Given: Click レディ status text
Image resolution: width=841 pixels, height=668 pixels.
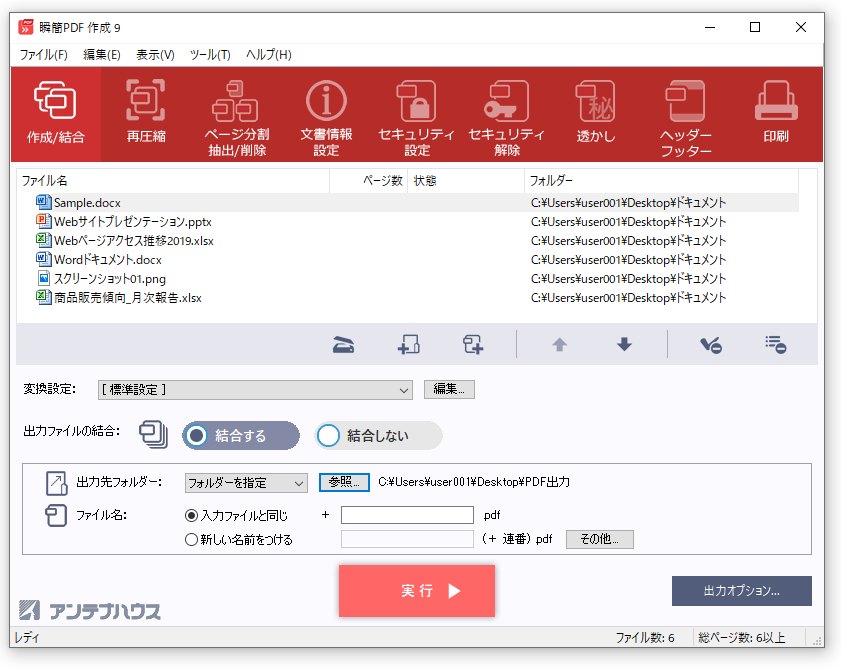Looking at the screenshot, I should (27, 637).
